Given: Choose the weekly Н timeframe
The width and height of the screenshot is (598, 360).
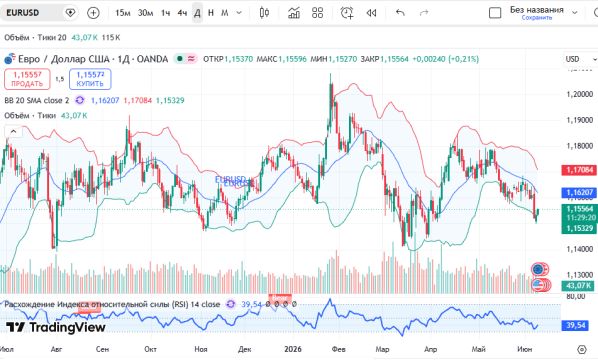Looking at the screenshot, I should pyautogui.click(x=211, y=13).
